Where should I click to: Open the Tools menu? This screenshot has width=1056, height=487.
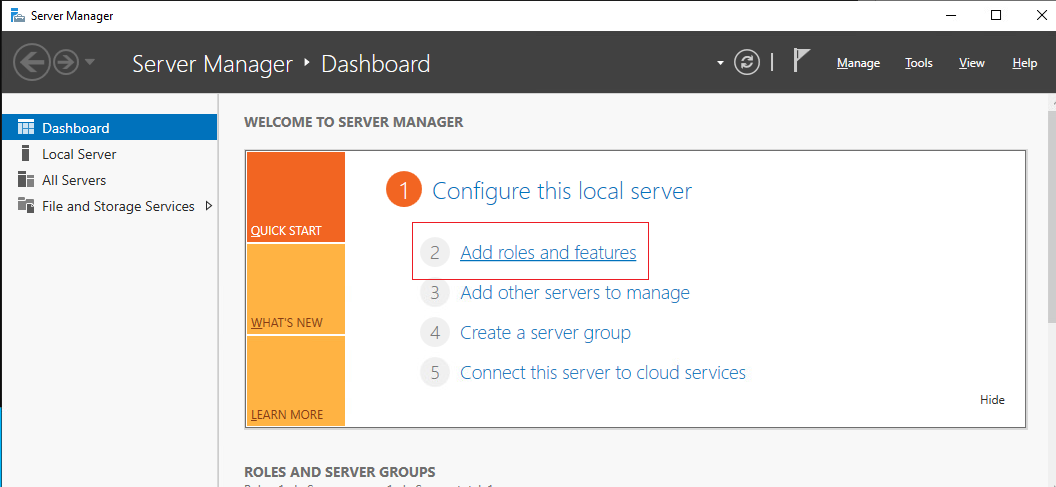[918, 63]
